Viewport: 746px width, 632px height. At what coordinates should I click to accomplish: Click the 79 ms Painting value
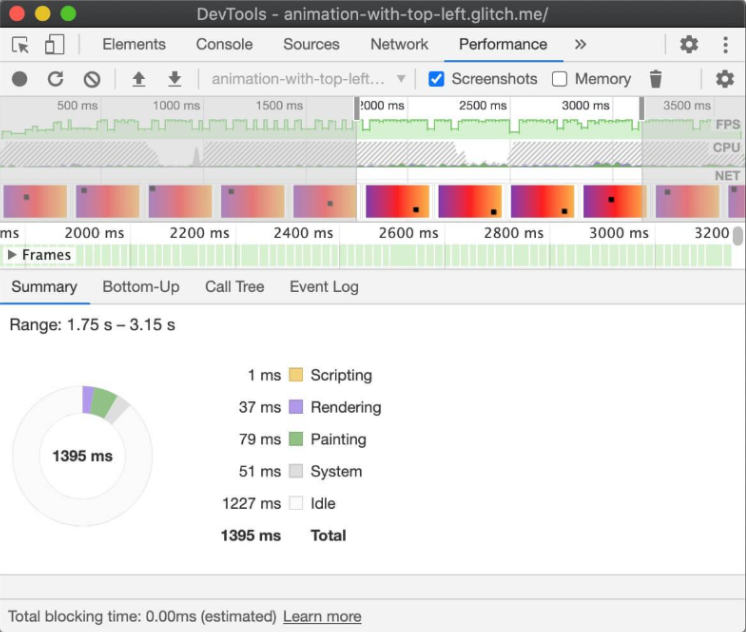(x=260, y=439)
